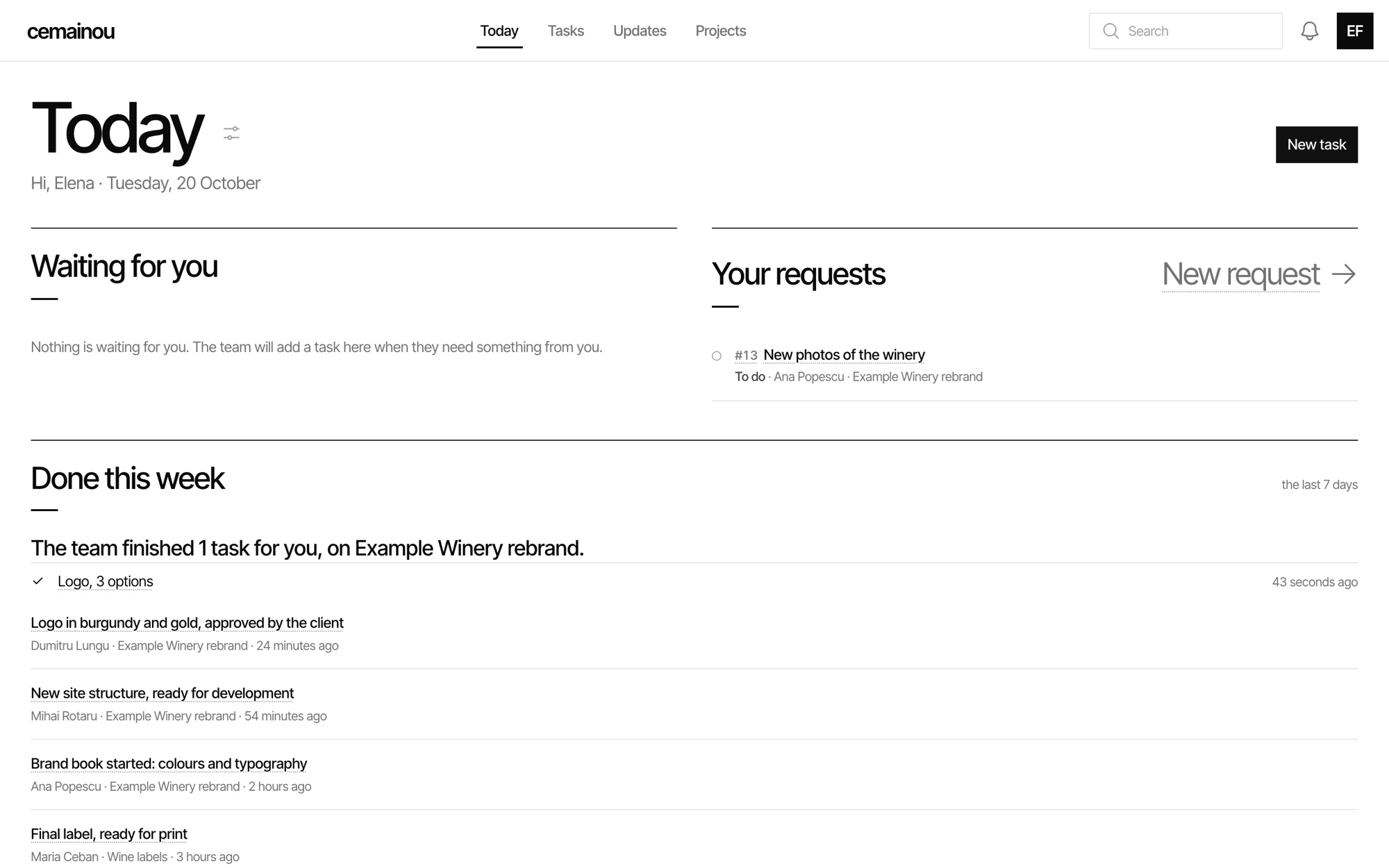Toggle the status circle for task #13
The image size is (1389, 868).
click(717, 356)
